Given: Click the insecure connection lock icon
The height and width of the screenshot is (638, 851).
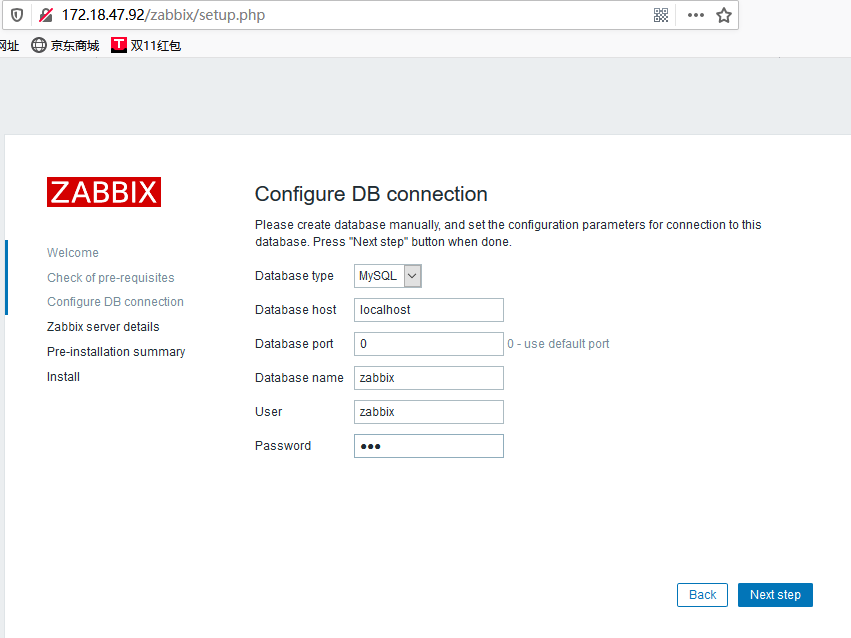Looking at the screenshot, I should [x=46, y=15].
